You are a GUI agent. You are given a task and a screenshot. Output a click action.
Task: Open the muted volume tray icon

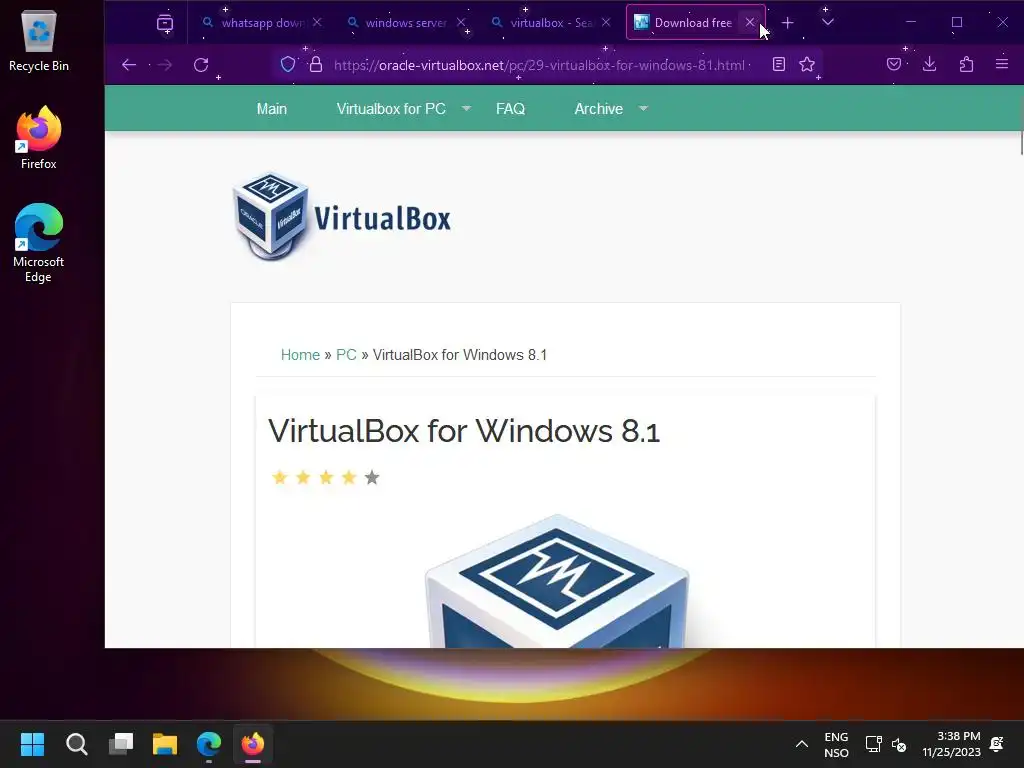click(899, 744)
